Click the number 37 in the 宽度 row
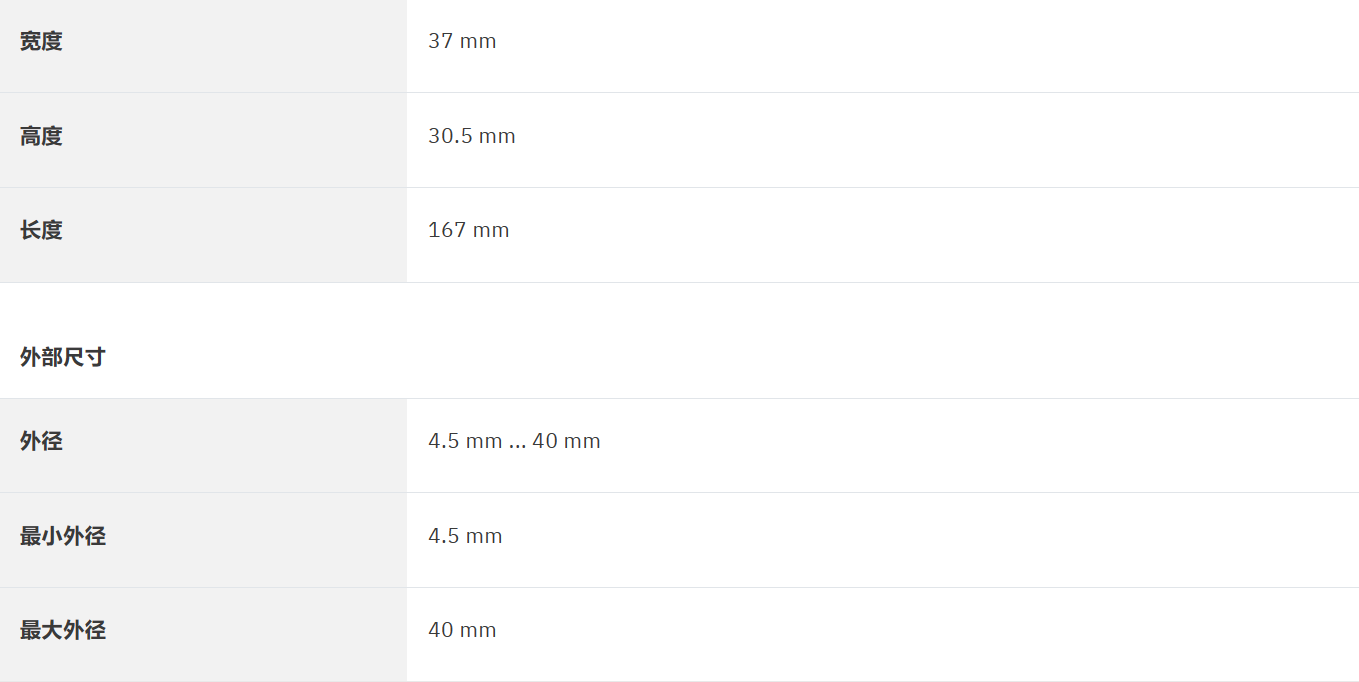The width and height of the screenshot is (1359, 682). [440, 42]
